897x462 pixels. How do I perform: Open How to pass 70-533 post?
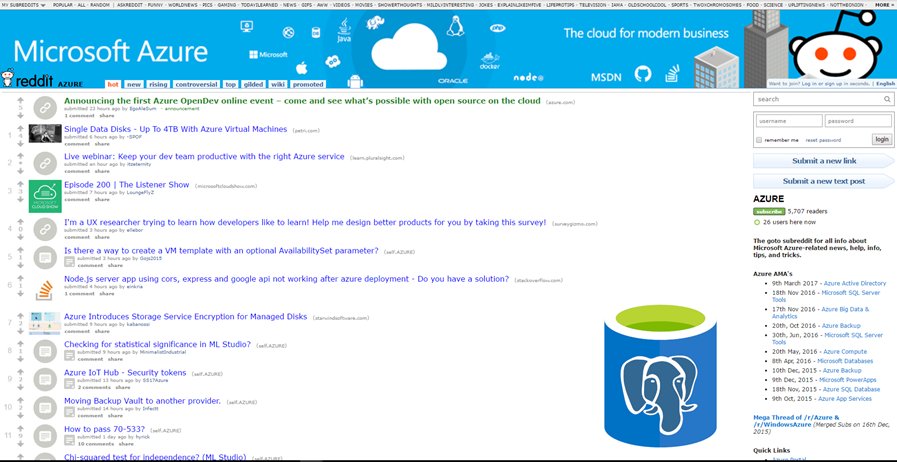[x=104, y=429]
